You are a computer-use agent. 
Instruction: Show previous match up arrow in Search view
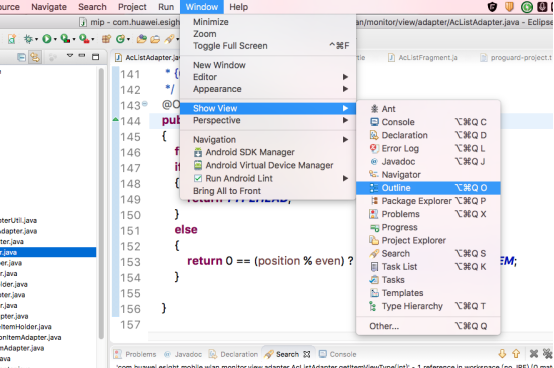(x=516, y=354)
